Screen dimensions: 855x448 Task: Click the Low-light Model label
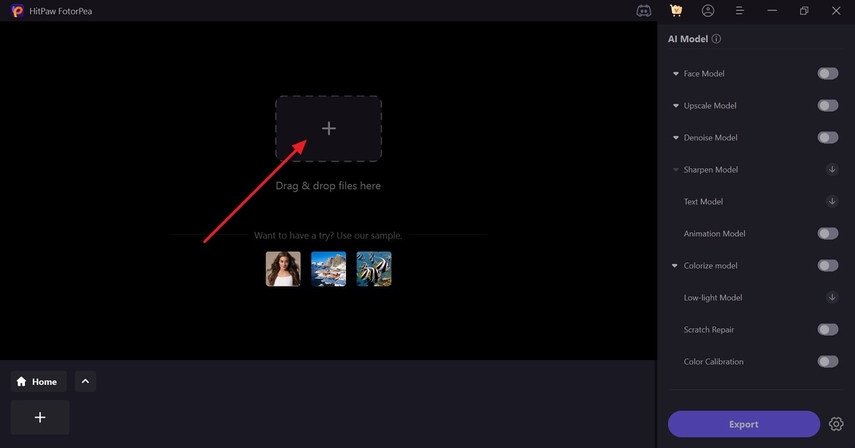tap(713, 298)
